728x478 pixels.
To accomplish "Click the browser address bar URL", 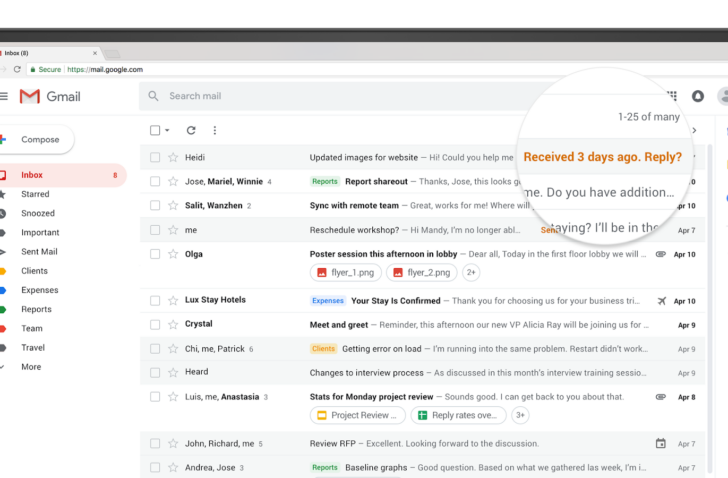I will tap(105, 69).
